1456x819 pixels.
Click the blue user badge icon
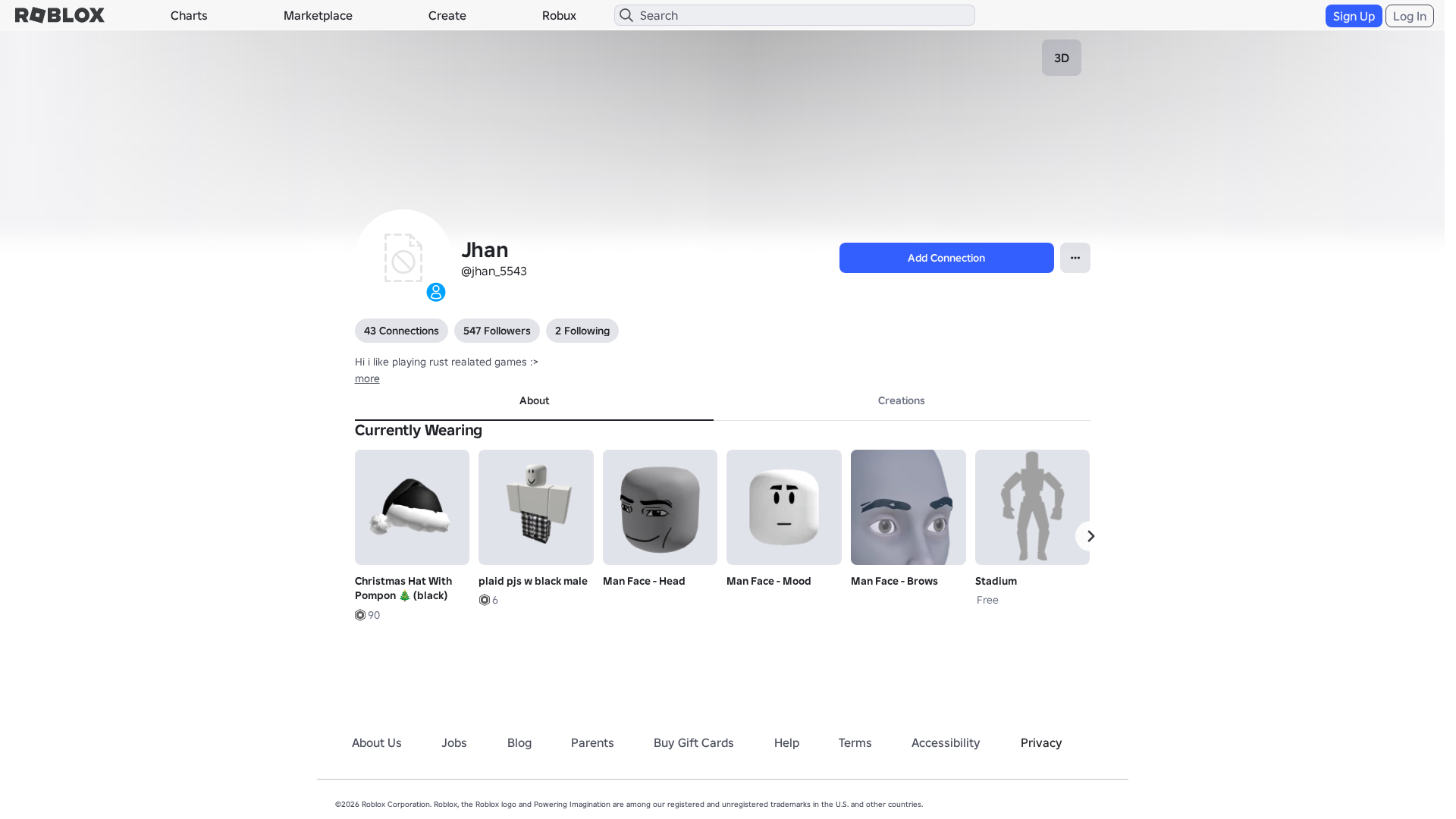pyautogui.click(x=435, y=292)
